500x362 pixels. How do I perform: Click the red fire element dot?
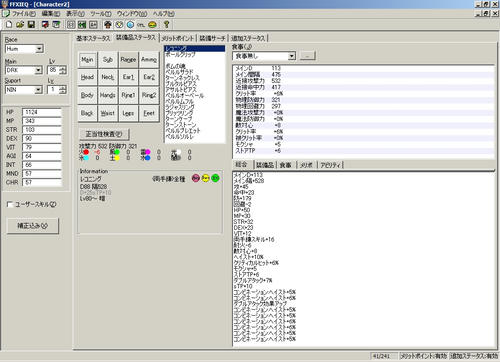[86, 152]
